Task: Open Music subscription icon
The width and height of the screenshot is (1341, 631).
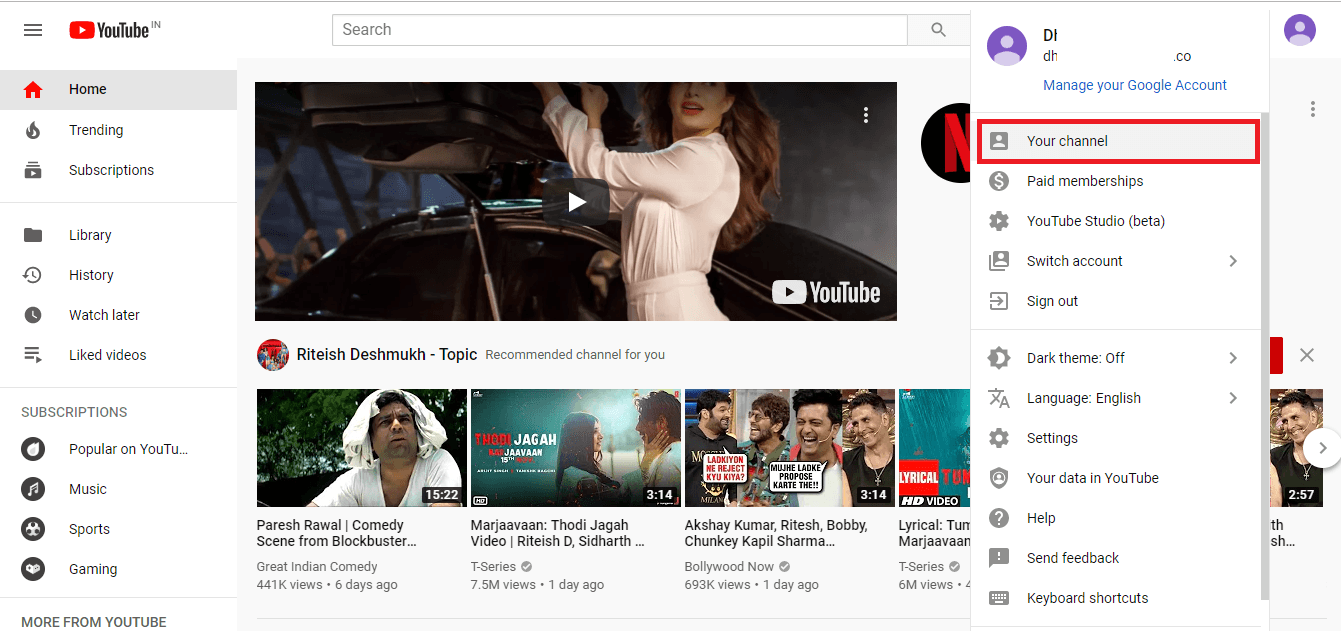Action: (x=33, y=489)
